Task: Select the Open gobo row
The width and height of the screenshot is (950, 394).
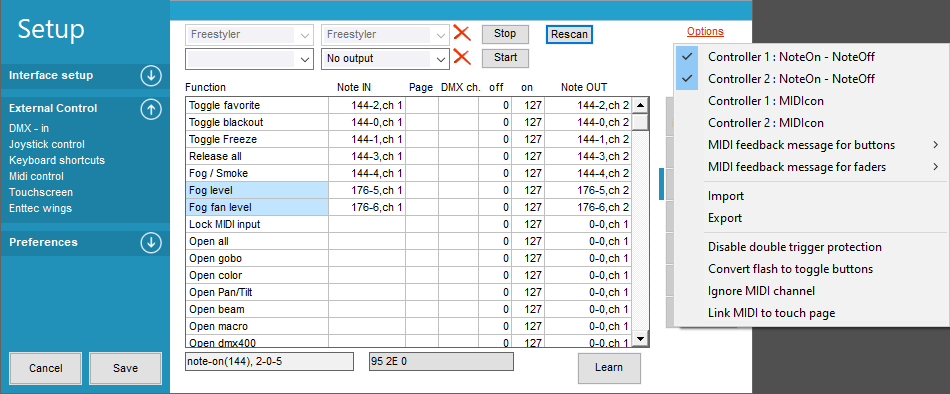Action: coord(408,258)
